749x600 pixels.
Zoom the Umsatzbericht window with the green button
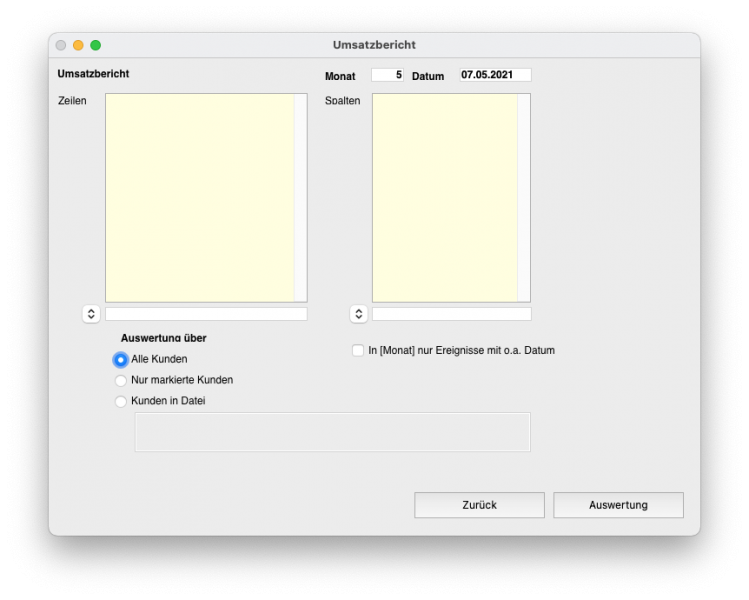(x=95, y=45)
